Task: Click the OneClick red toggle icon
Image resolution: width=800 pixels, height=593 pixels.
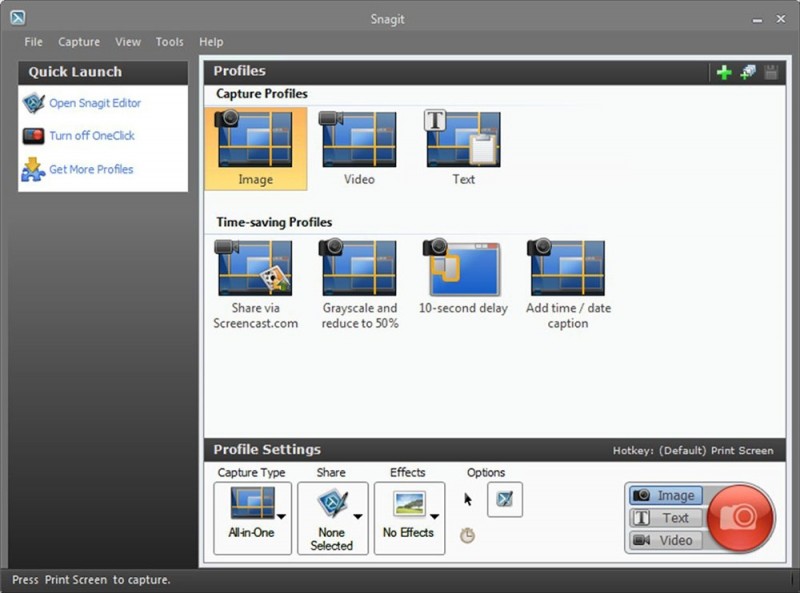Action: pos(34,136)
